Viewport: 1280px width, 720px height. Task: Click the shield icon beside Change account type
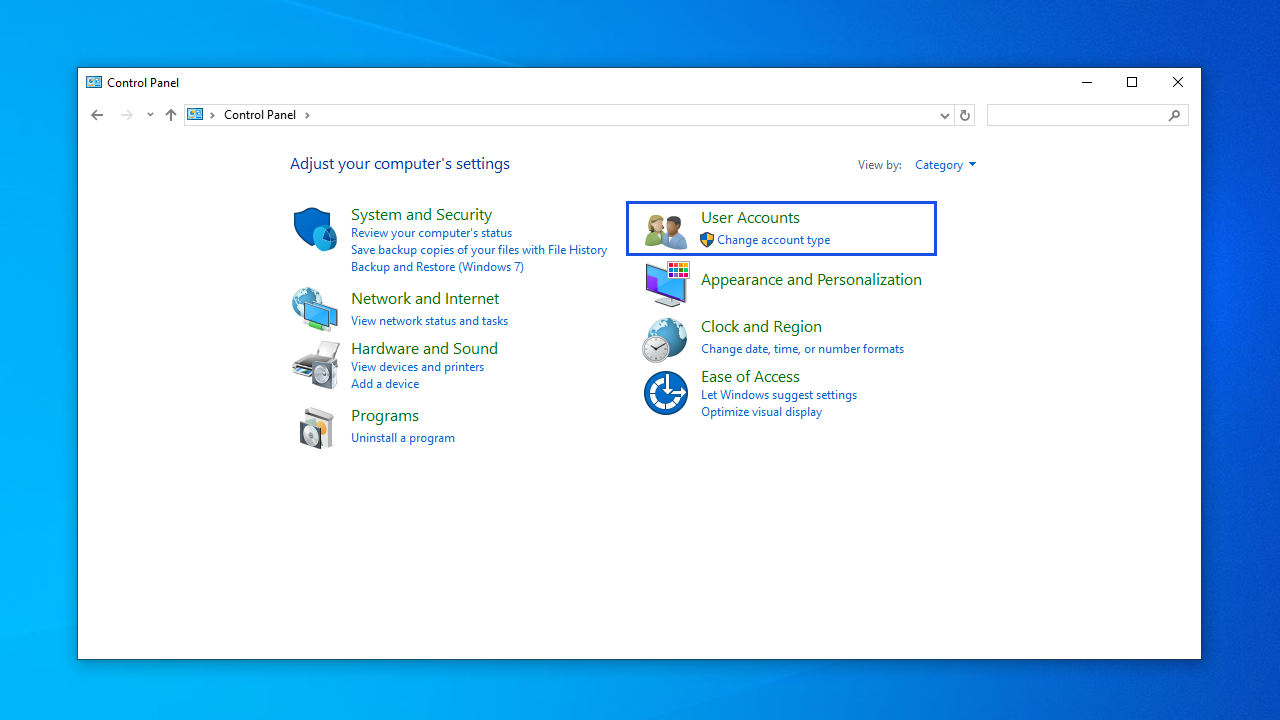[707, 240]
